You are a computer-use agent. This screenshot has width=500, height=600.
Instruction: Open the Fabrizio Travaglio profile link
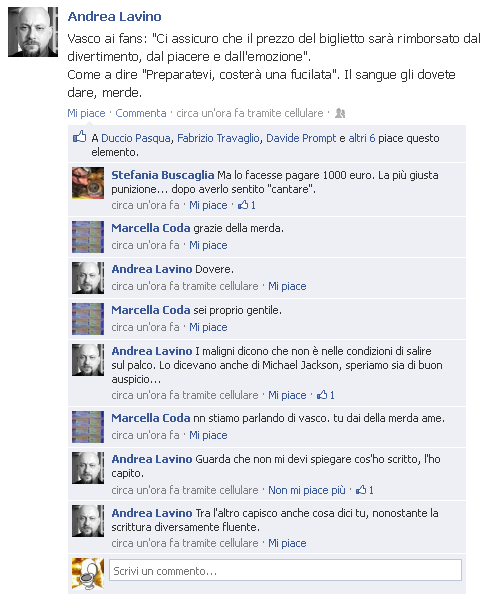[x=218, y=138]
